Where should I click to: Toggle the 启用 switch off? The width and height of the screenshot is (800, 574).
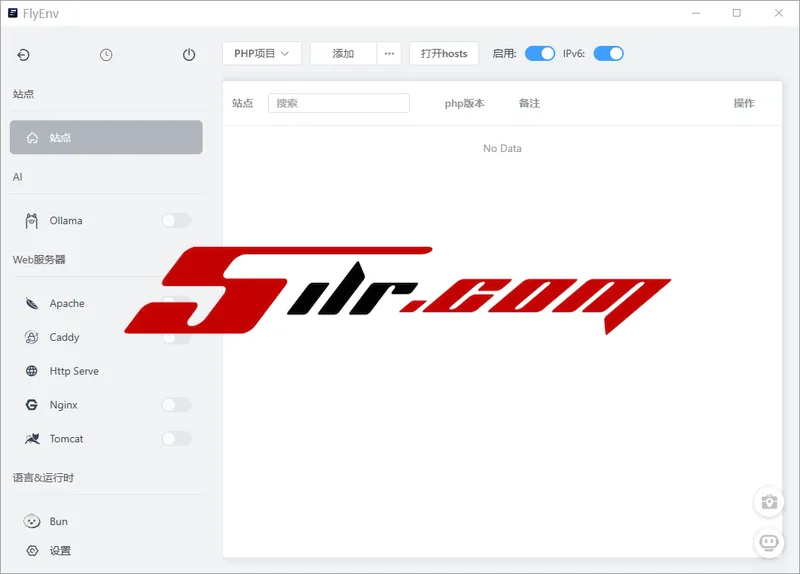pos(540,54)
